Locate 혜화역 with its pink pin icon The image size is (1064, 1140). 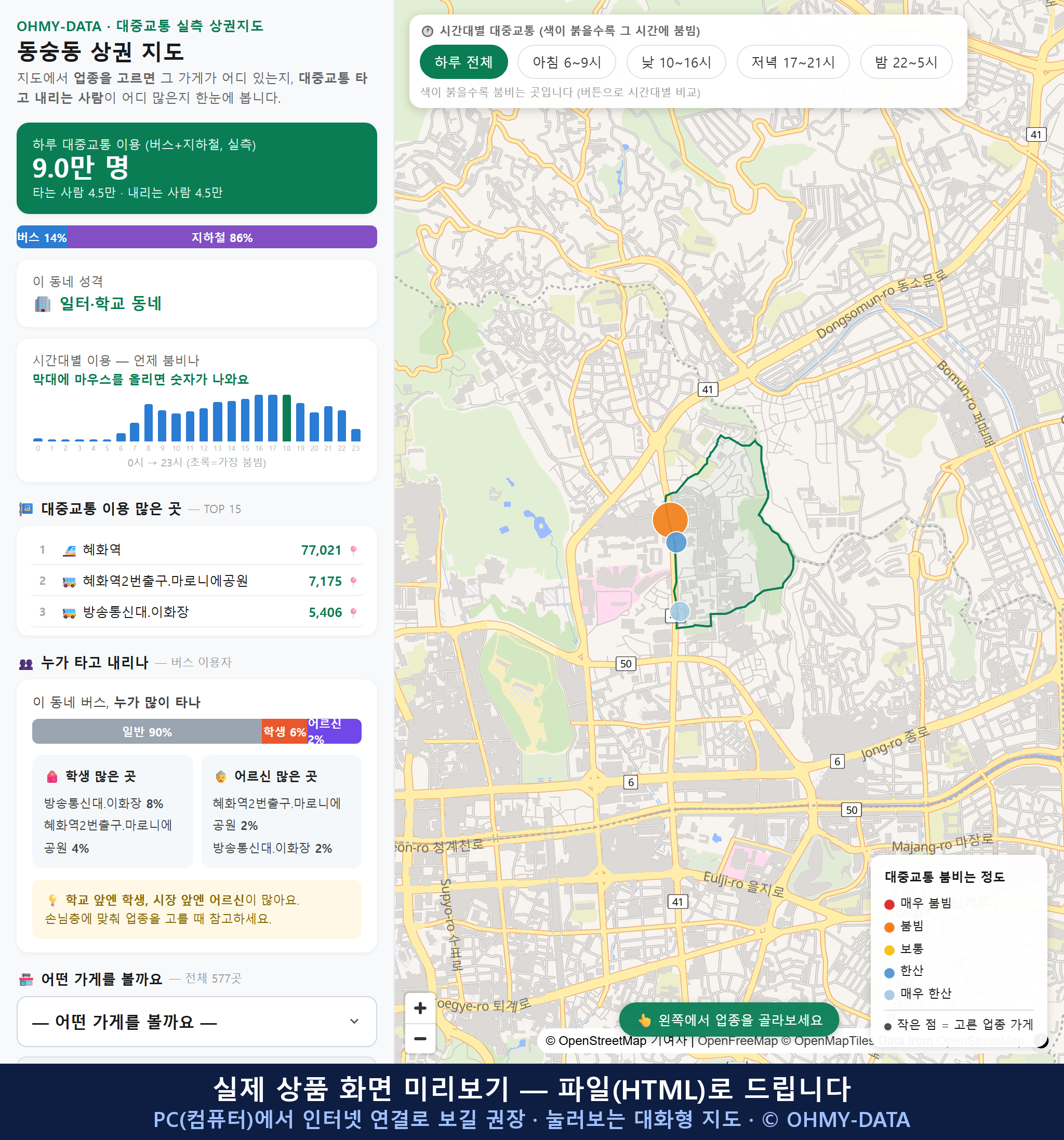pos(353,550)
